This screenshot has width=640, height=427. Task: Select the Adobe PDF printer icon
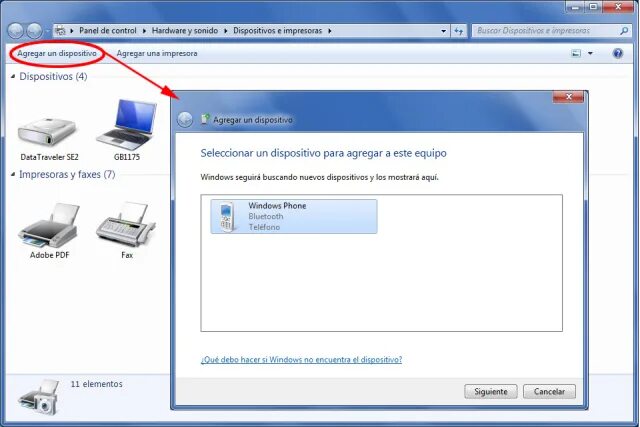(49, 225)
